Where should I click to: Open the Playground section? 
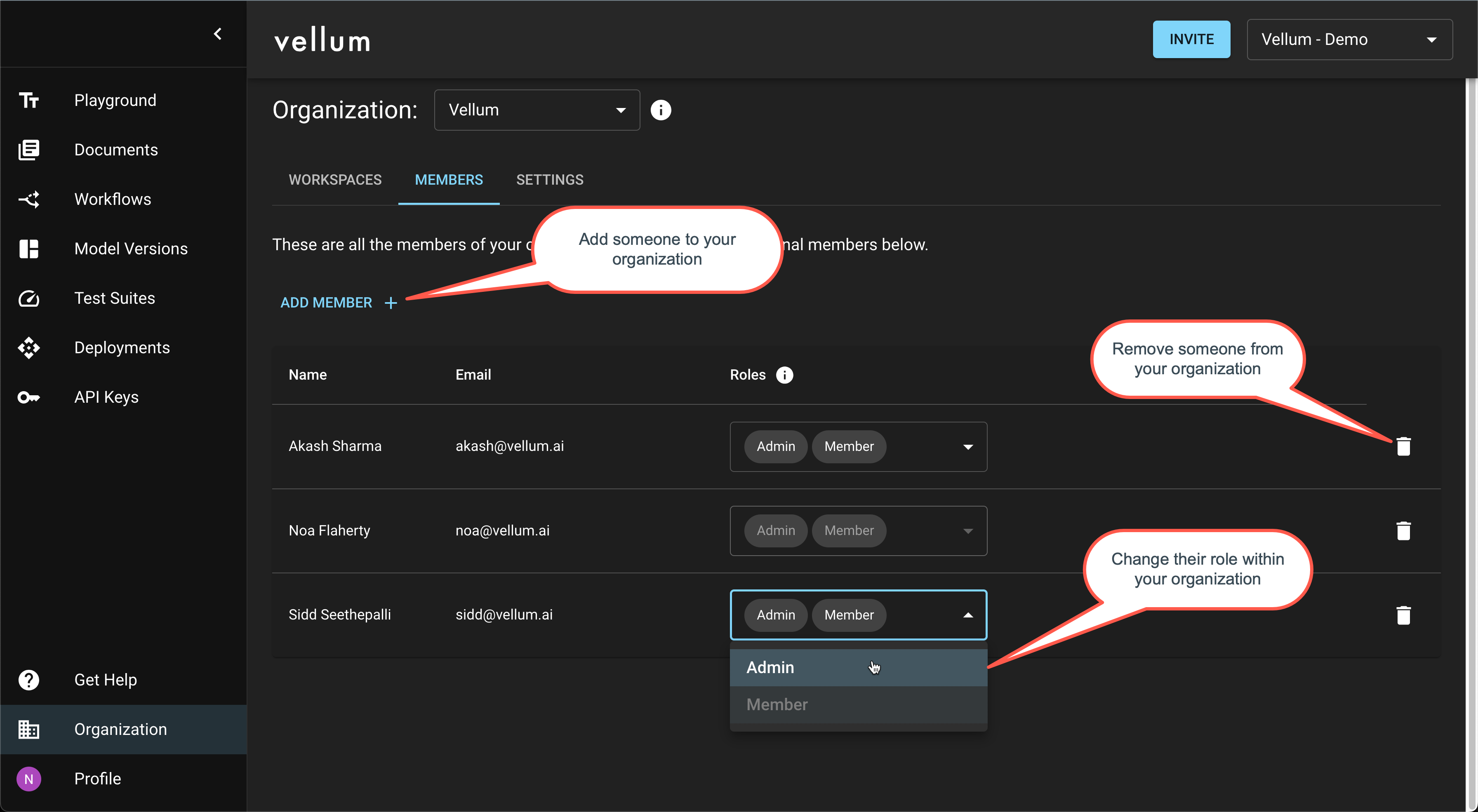click(115, 100)
